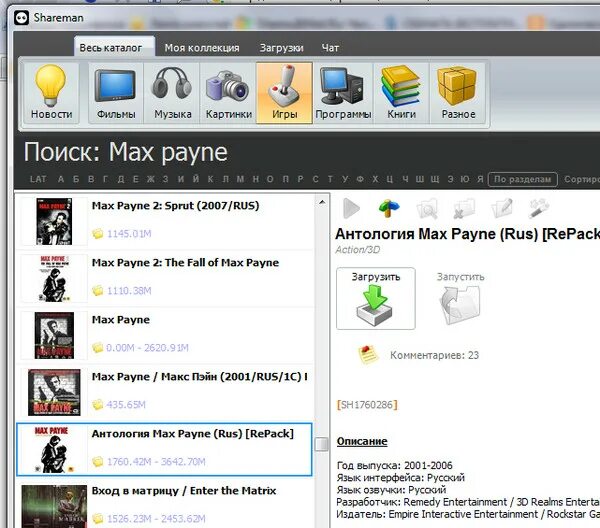Filter by letter Я
The height and width of the screenshot is (528, 600).
[480, 179]
